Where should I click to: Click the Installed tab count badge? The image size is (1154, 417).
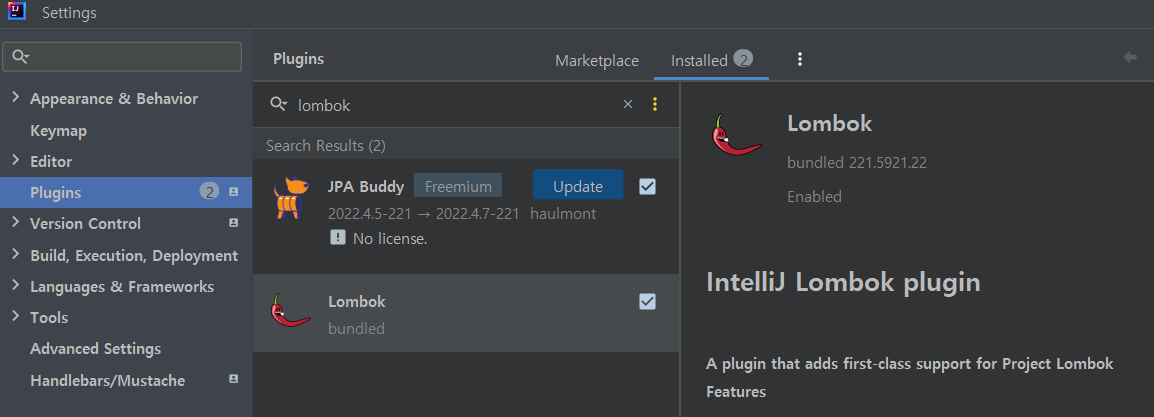pos(743,60)
